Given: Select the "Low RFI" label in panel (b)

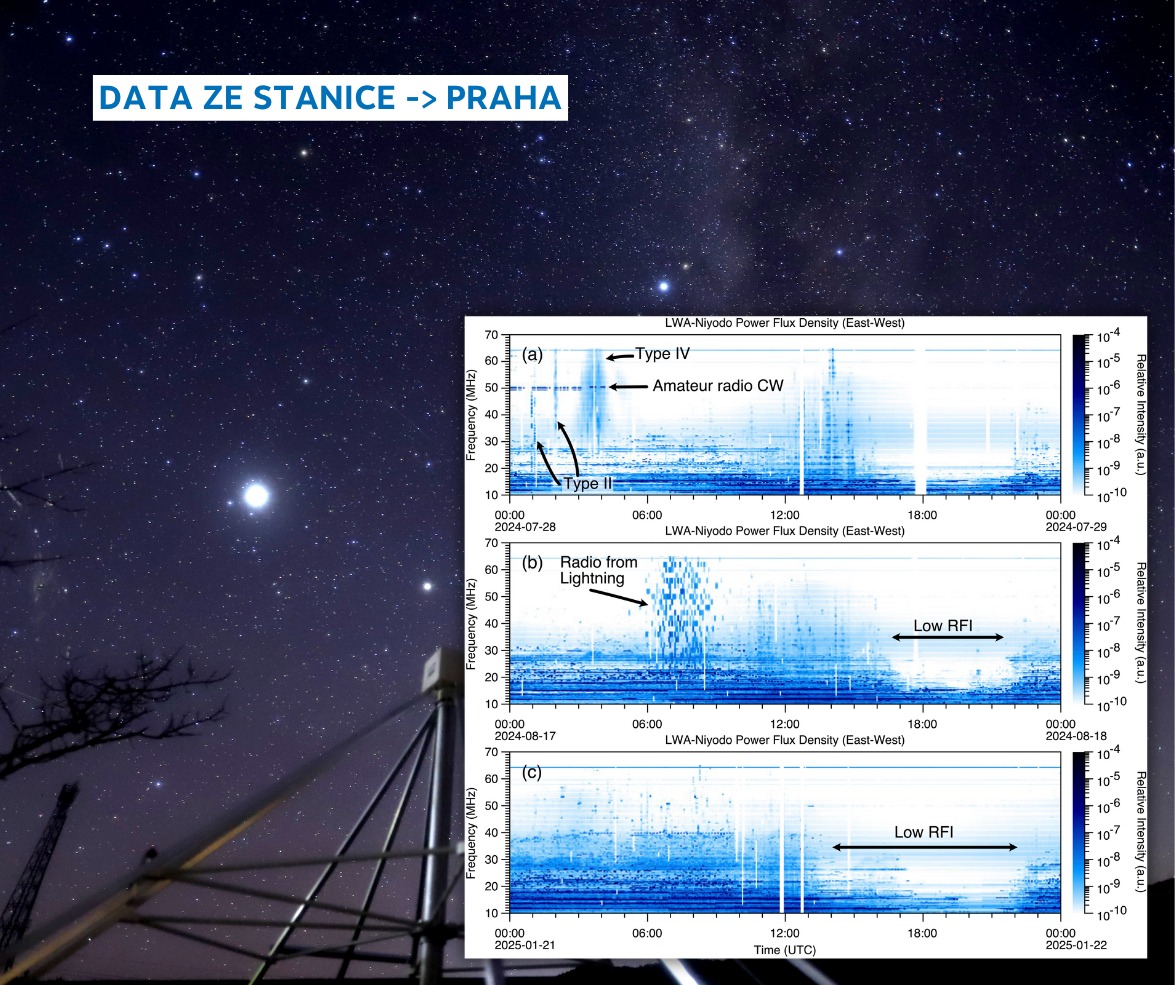Looking at the screenshot, I should [945, 625].
